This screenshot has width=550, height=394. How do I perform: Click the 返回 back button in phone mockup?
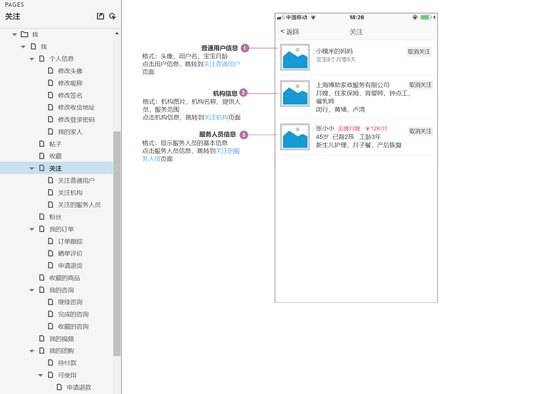[290, 32]
